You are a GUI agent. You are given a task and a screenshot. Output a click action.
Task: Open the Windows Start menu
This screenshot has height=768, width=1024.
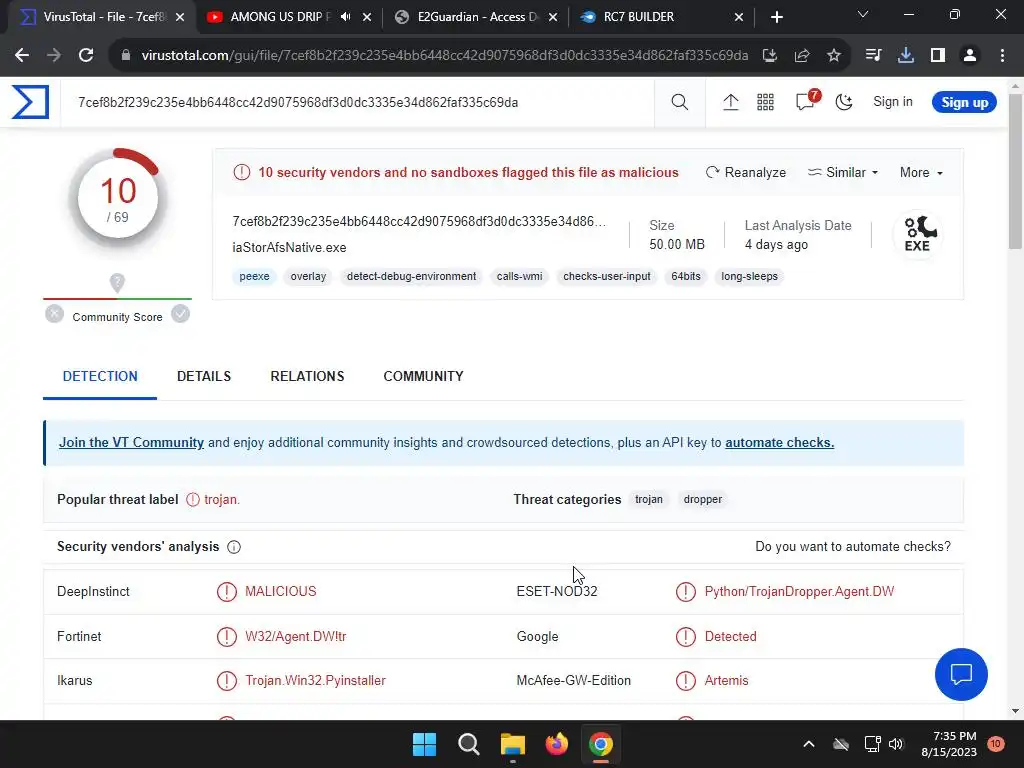coord(424,744)
